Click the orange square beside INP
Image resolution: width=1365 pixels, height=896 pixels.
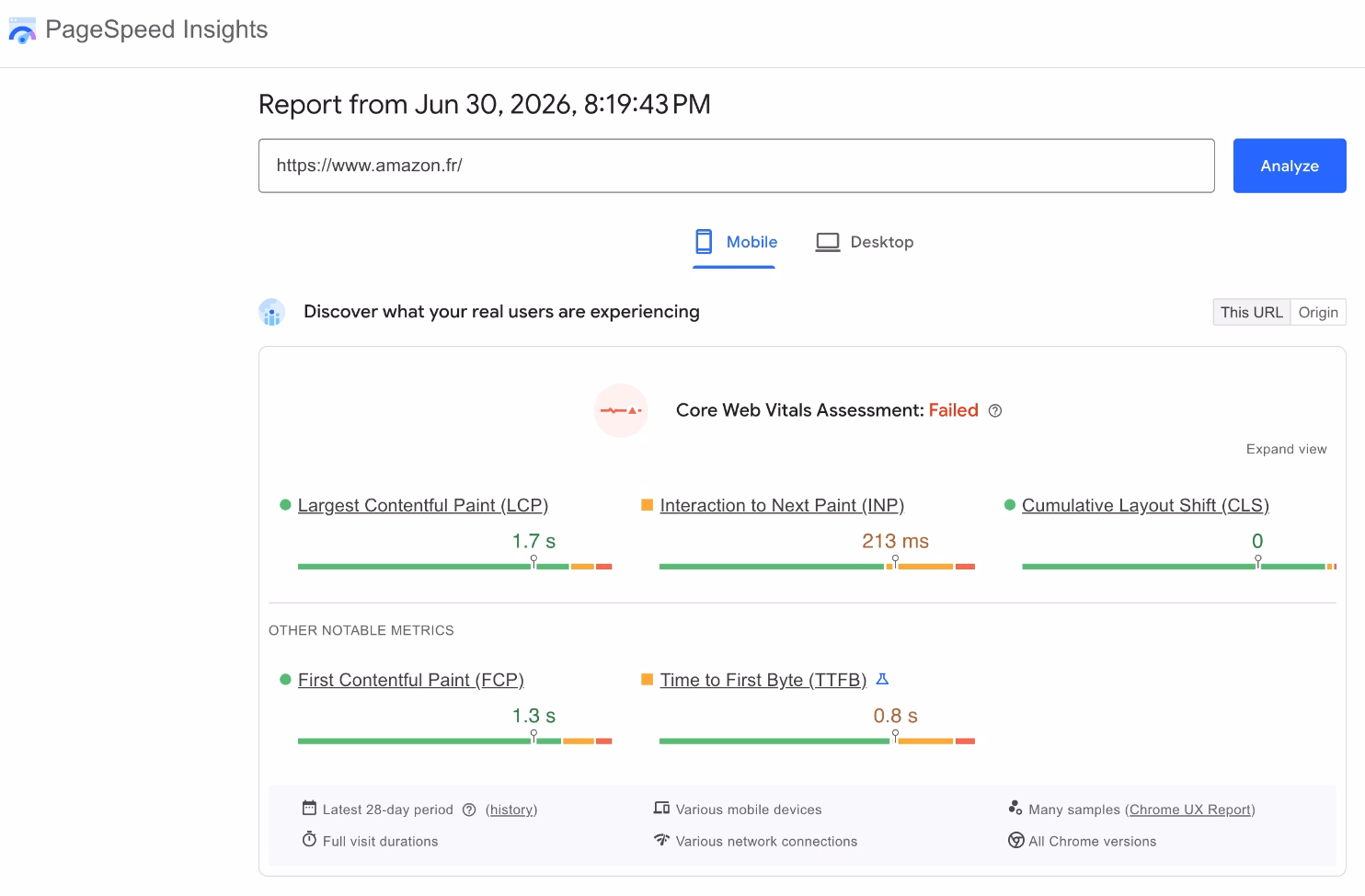pyautogui.click(x=647, y=505)
